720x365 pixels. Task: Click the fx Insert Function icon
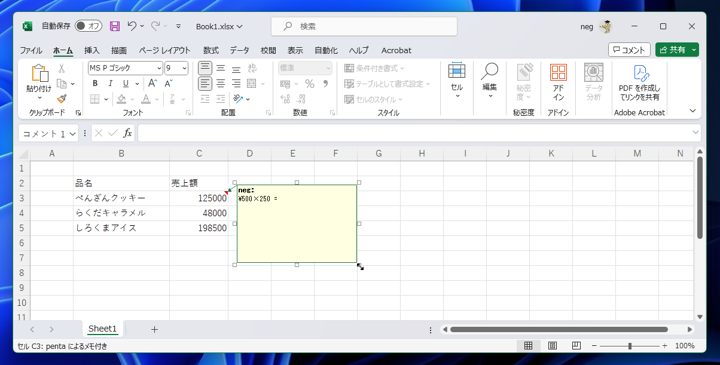coord(127,133)
